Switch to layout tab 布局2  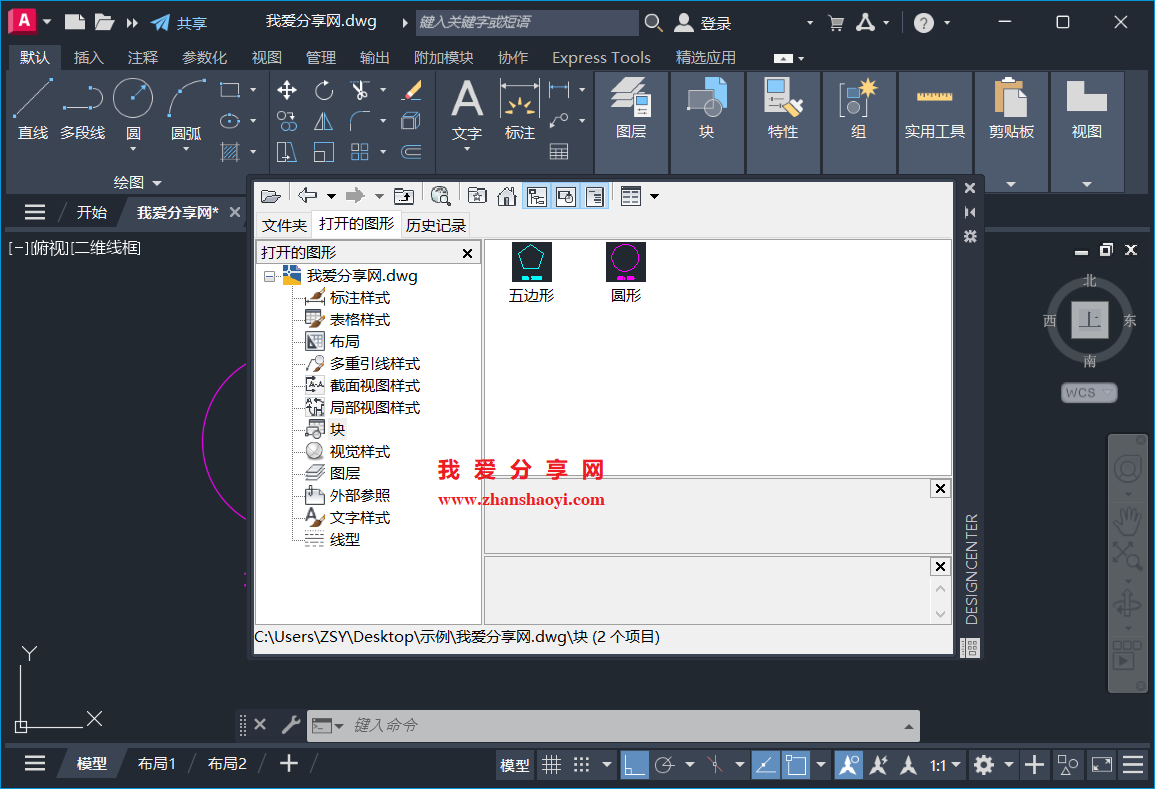tap(227, 764)
